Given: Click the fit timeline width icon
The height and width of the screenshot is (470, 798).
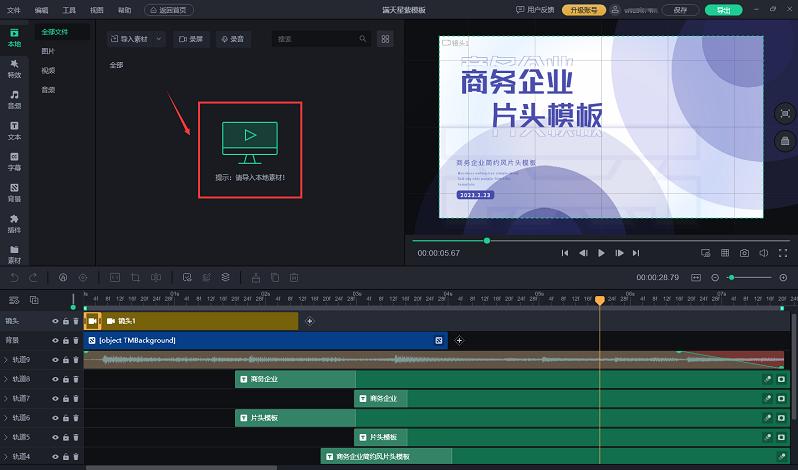Looking at the screenshot, I should click(696, 277).
